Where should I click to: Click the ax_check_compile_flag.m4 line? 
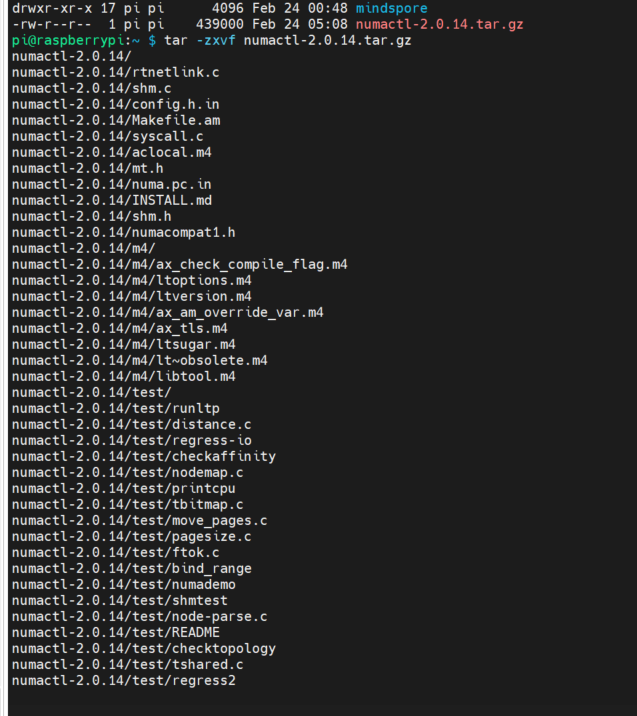(179, 264)
